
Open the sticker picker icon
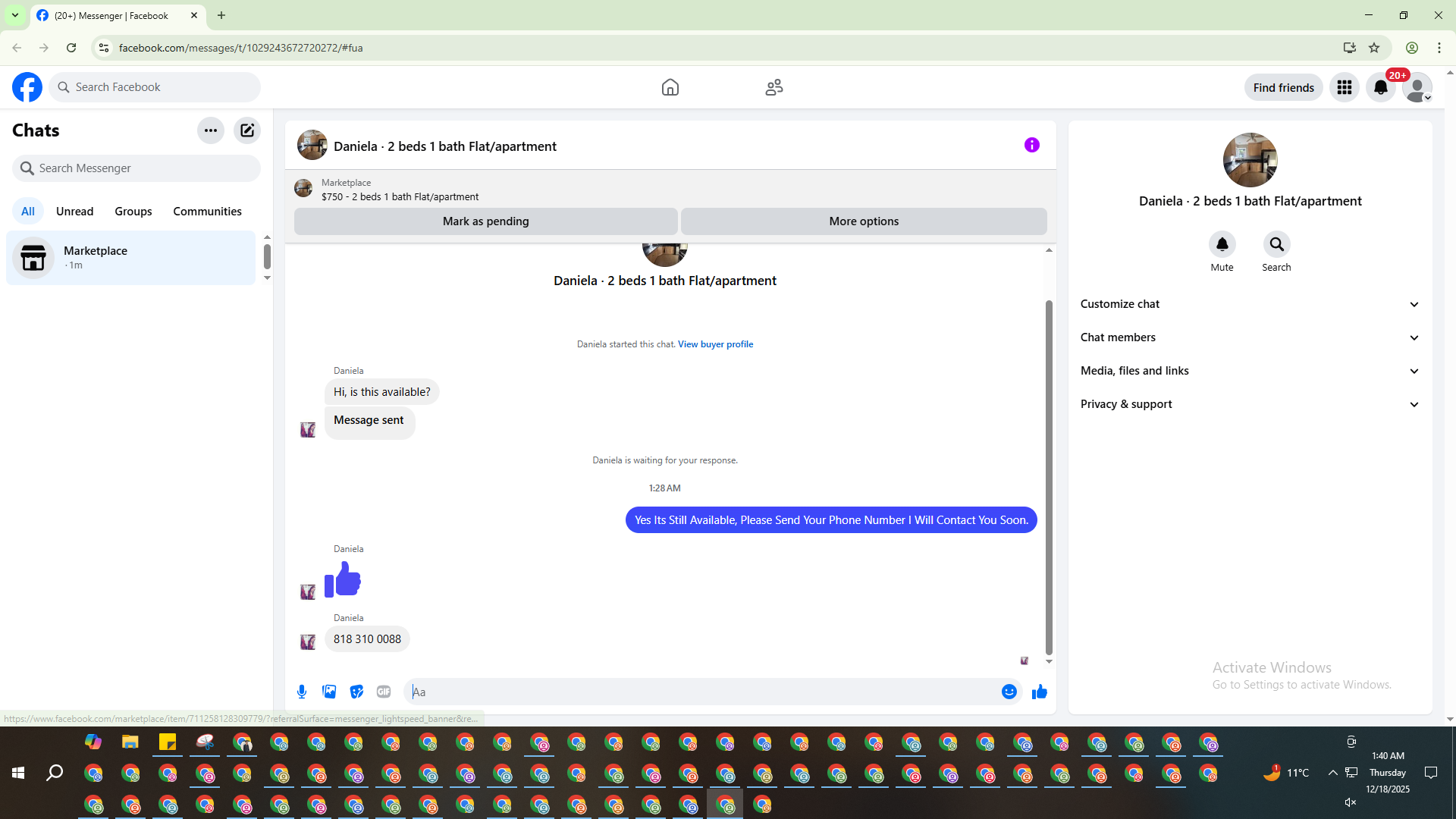tap(356, 692)
